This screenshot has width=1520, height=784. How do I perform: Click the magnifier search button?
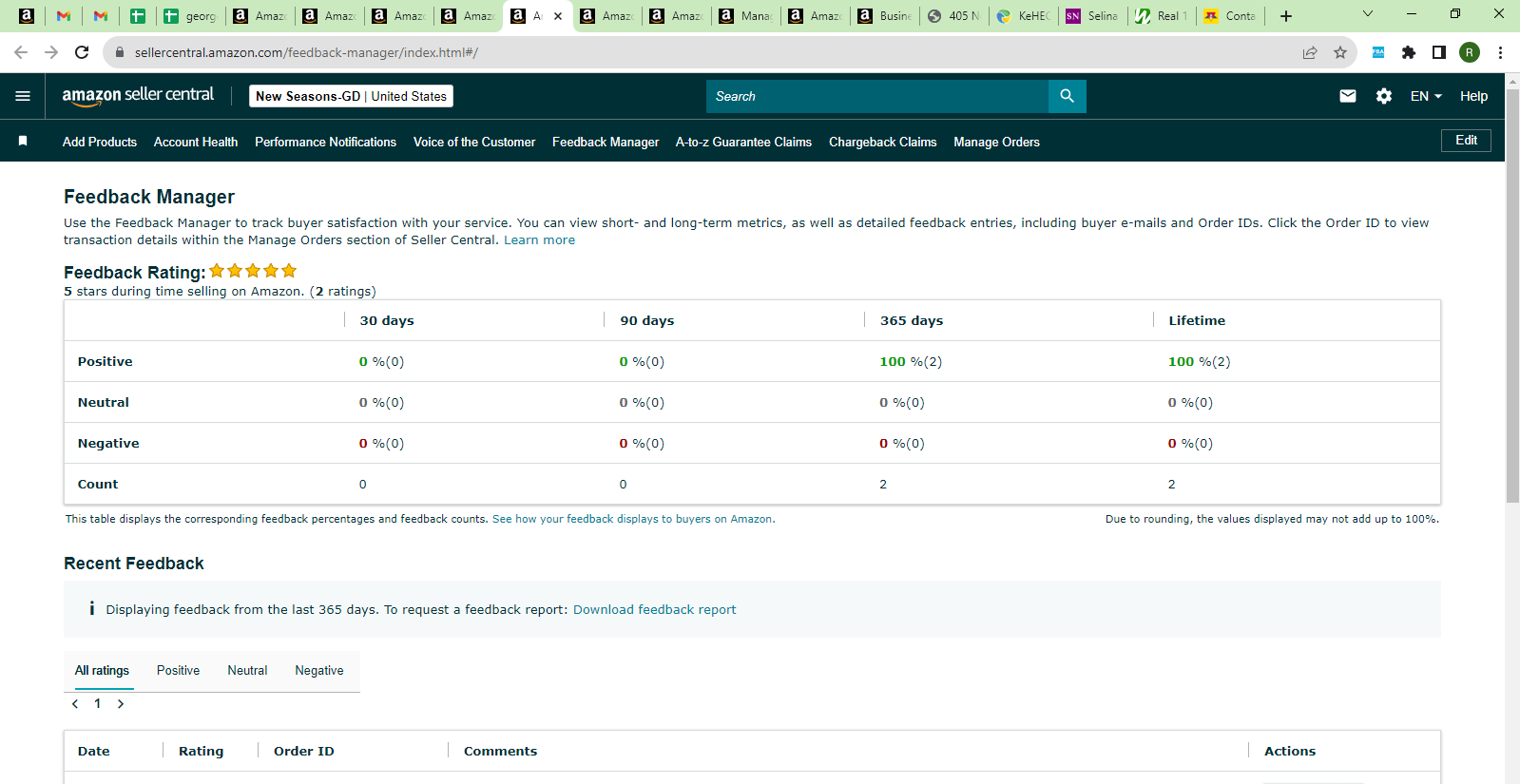(x=1067, y=96)
